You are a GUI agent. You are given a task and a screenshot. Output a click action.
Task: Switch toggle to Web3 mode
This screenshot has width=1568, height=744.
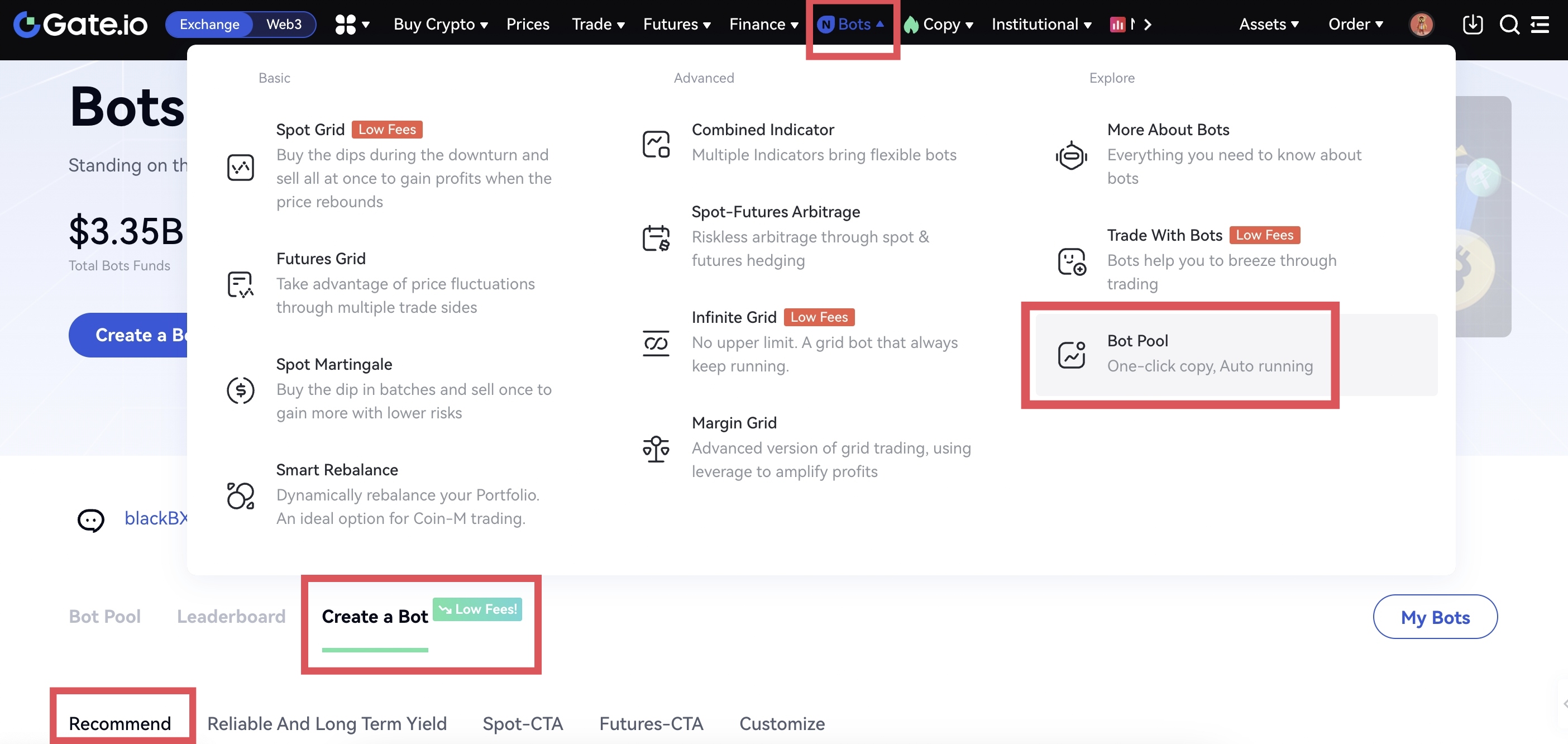(x=284, y=25)
